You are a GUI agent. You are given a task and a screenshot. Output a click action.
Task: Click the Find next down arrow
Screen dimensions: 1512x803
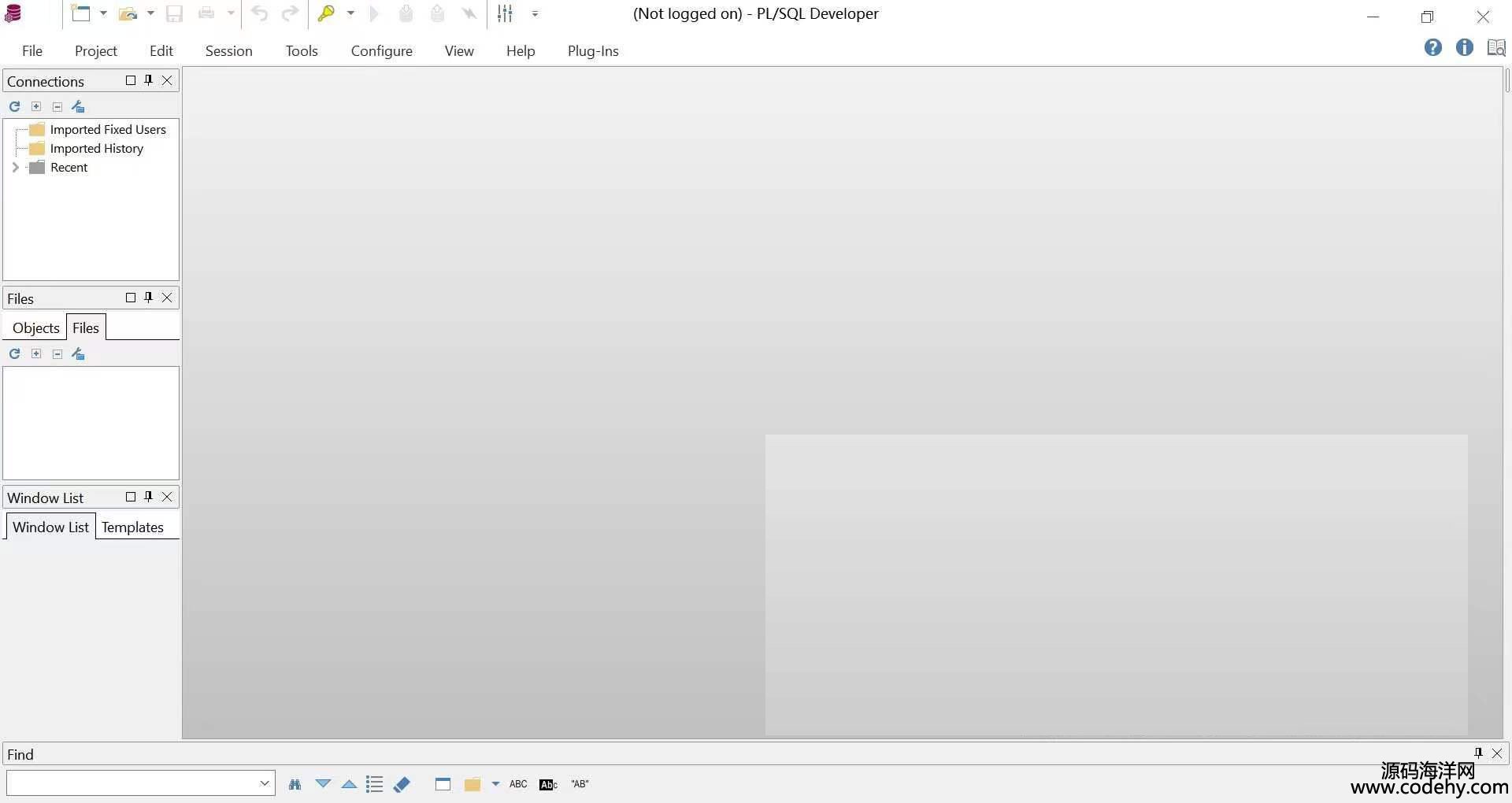point(323,784)
